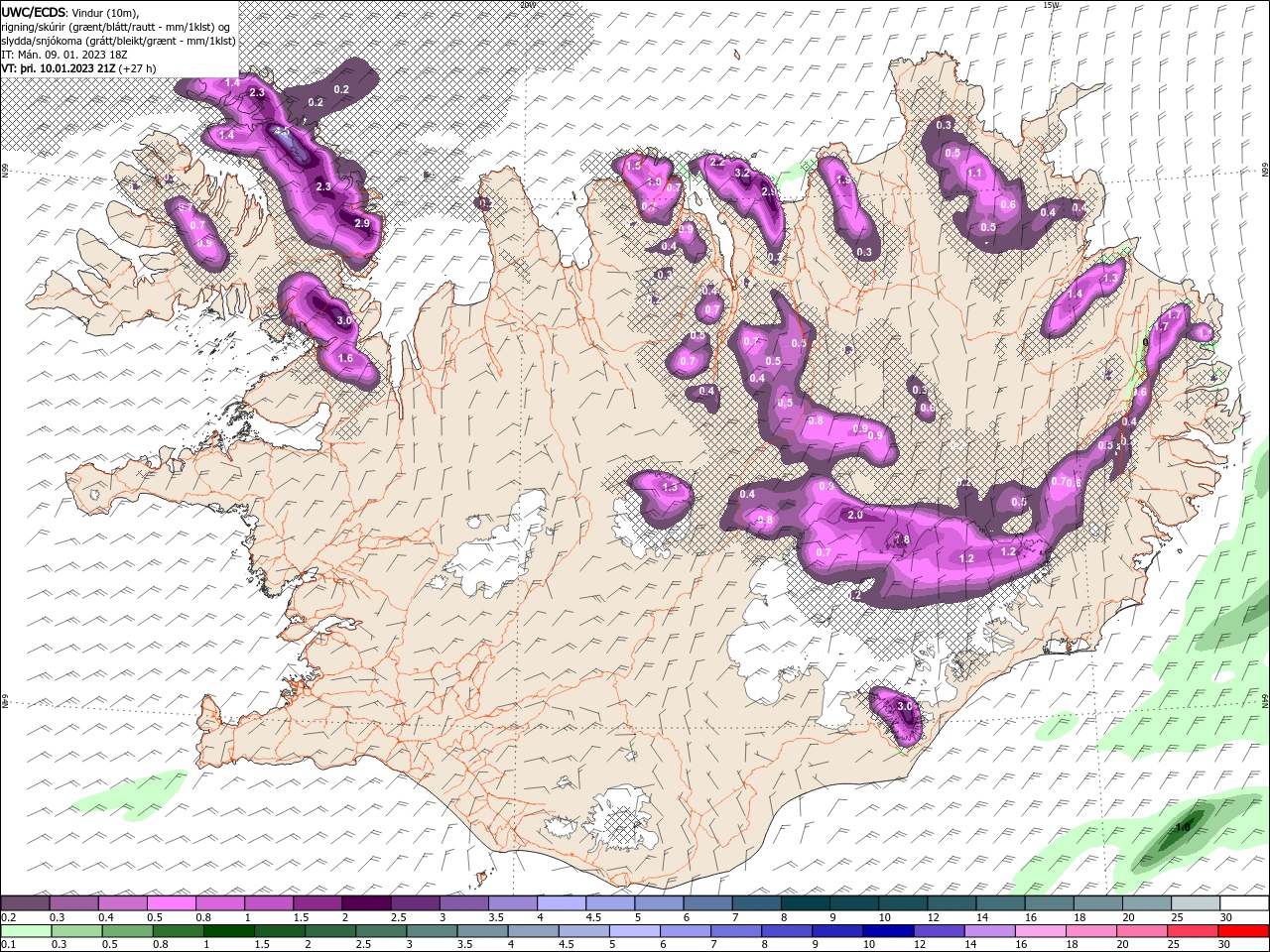The image size is (1270, 952).
Task: Pick the navy blue 10–12 rain legend swatch
Action: [888, 930]
